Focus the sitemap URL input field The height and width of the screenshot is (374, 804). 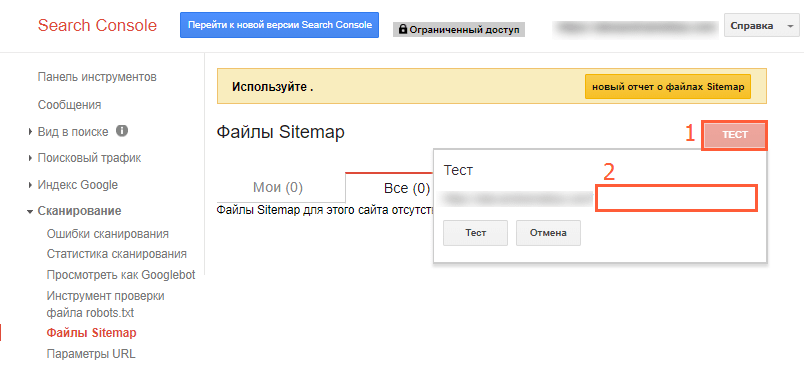[676, 198]
